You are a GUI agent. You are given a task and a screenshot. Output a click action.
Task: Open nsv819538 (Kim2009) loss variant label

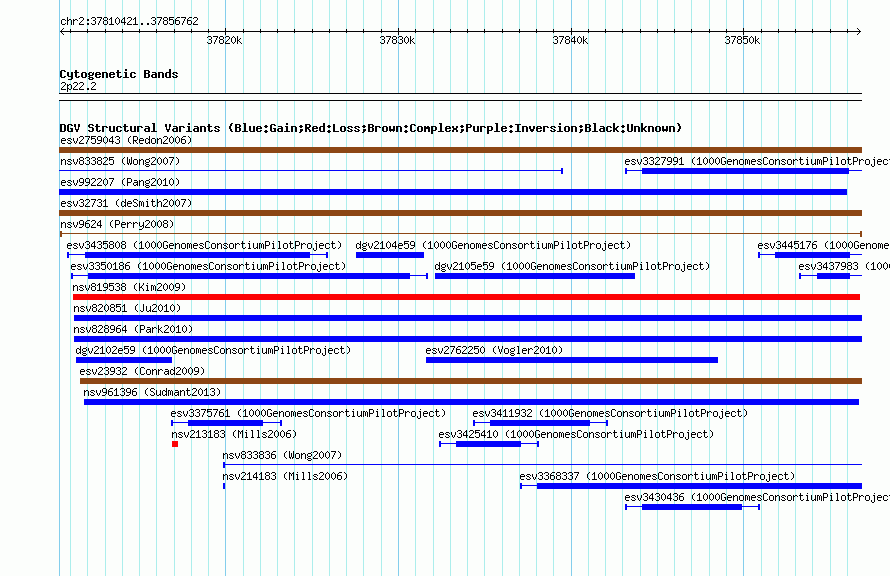pyautogui.click(x=129, y=287)
